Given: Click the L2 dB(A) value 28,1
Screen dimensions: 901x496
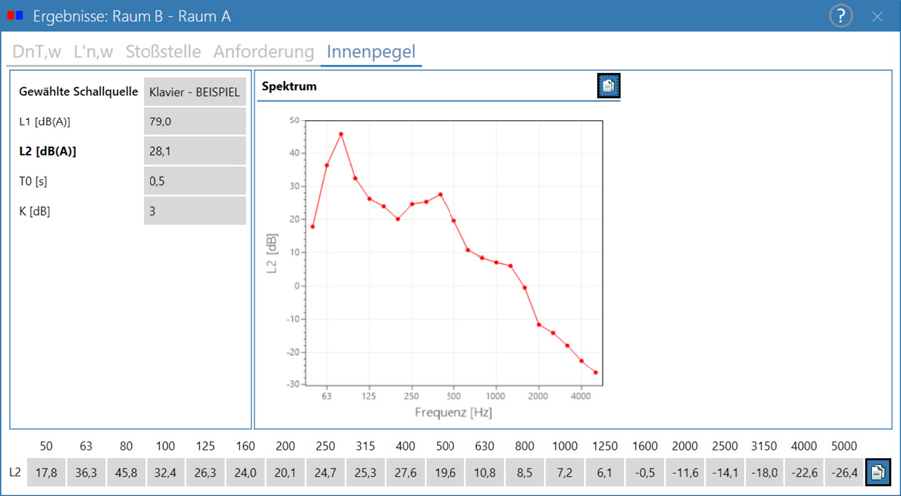Looking at the screenshot, I should (x=195, y=151).
